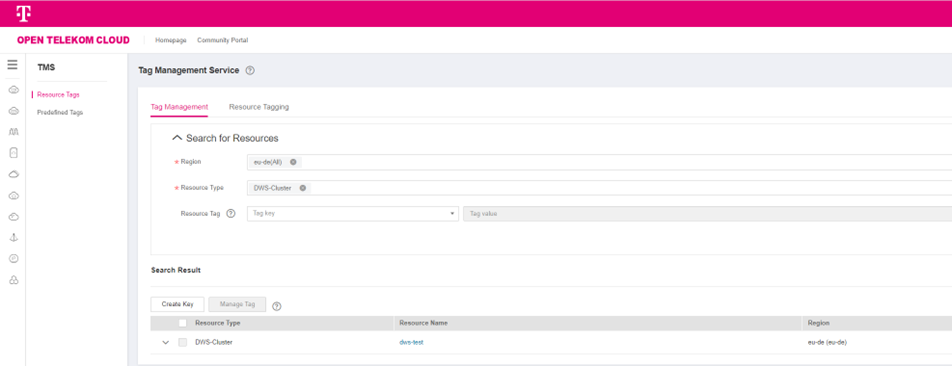
Task: Click the TMS sidebar title
Action: click(46, 67)
